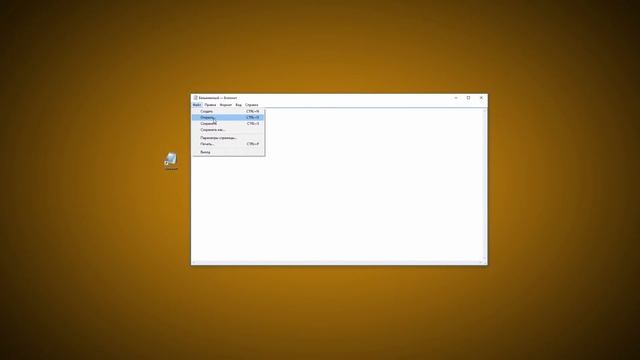Image resolution: width=640 pixels, height=360 pixels.
Task: Open the Формат menu
Action: (226, 105)
